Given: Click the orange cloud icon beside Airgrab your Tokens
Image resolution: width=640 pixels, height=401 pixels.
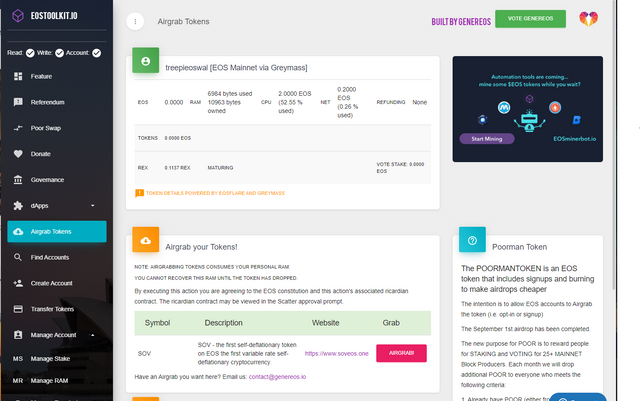Looking at the screenshot, I should 146,240.
